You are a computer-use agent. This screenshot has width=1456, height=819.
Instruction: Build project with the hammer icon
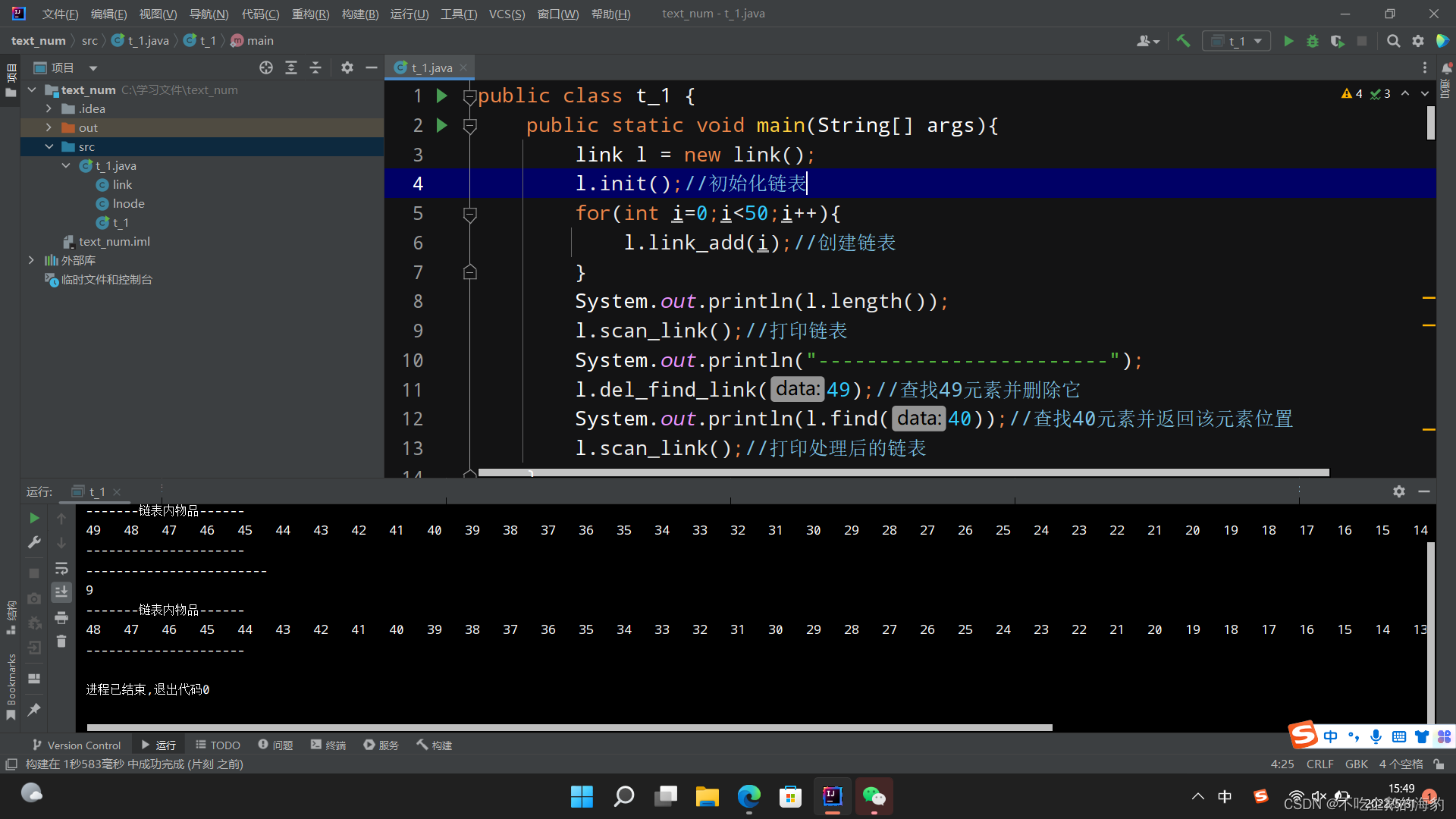[1183, 41]
